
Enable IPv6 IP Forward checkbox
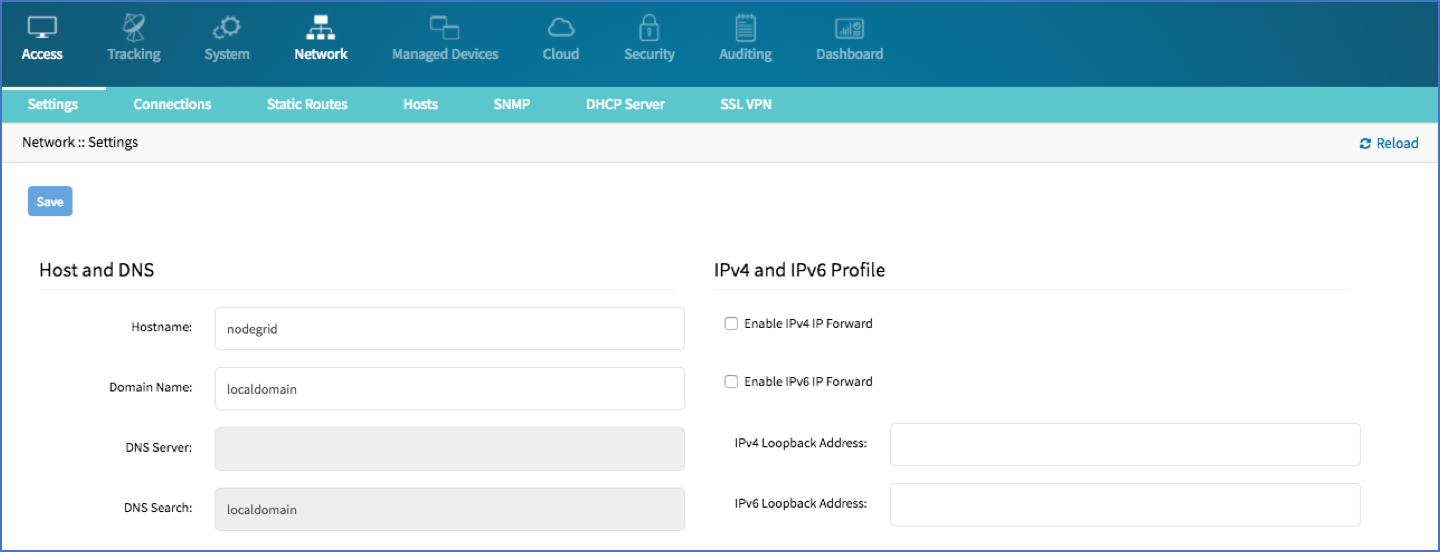point(731,382)
